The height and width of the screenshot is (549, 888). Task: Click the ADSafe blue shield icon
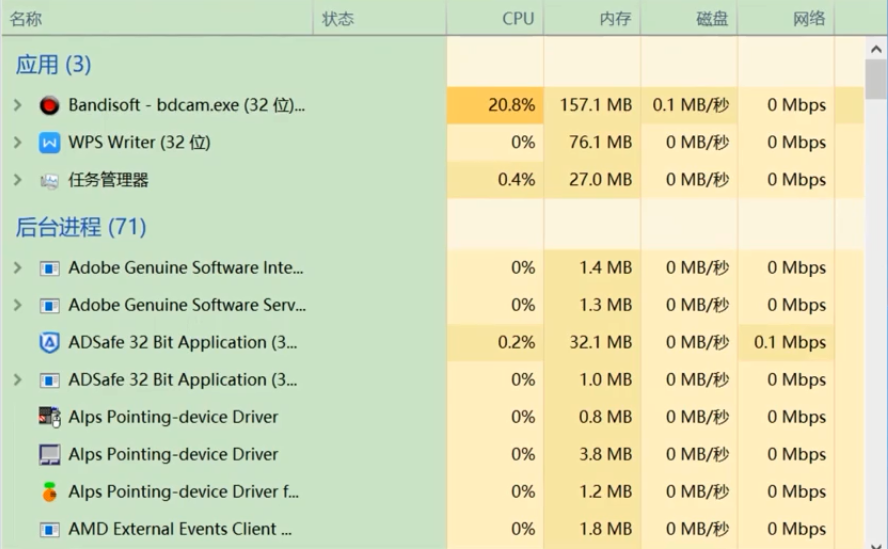49,343
